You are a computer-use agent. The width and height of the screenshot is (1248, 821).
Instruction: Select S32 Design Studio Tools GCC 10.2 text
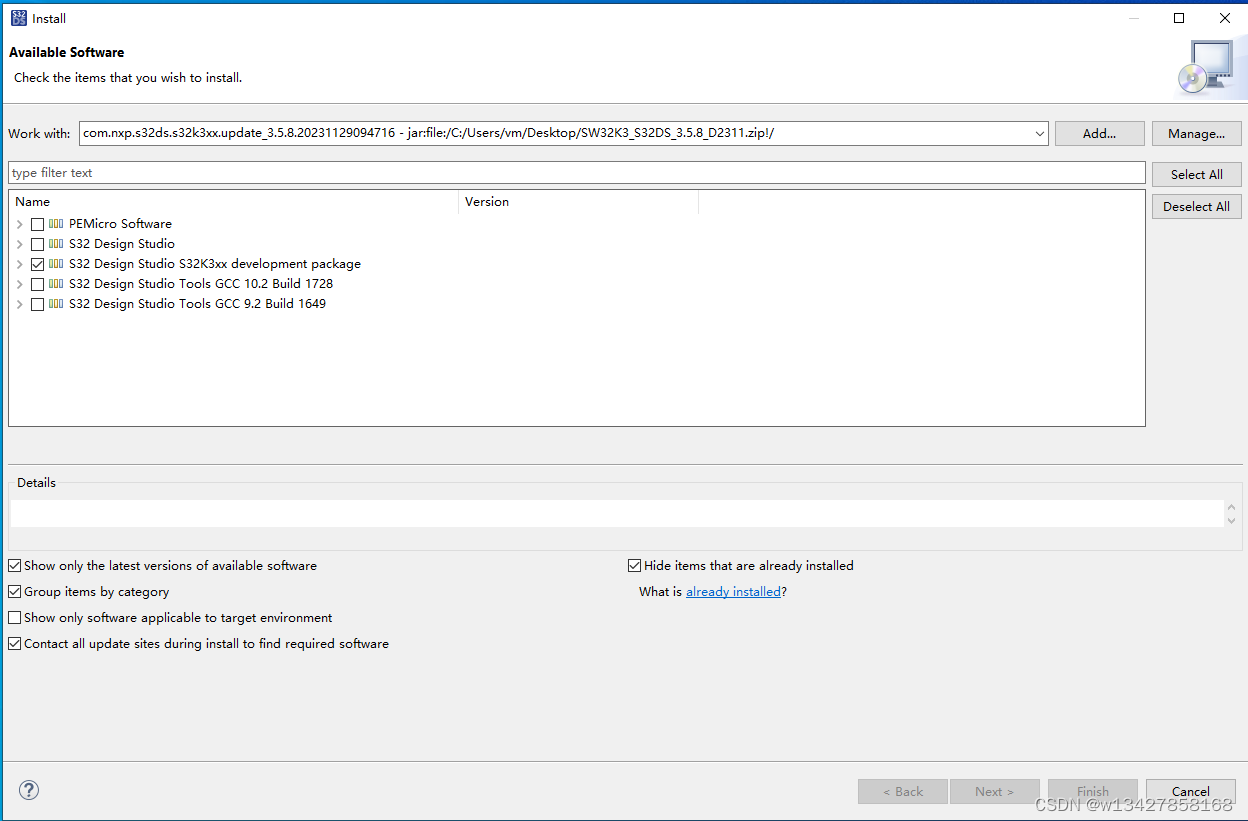(201, 284)
